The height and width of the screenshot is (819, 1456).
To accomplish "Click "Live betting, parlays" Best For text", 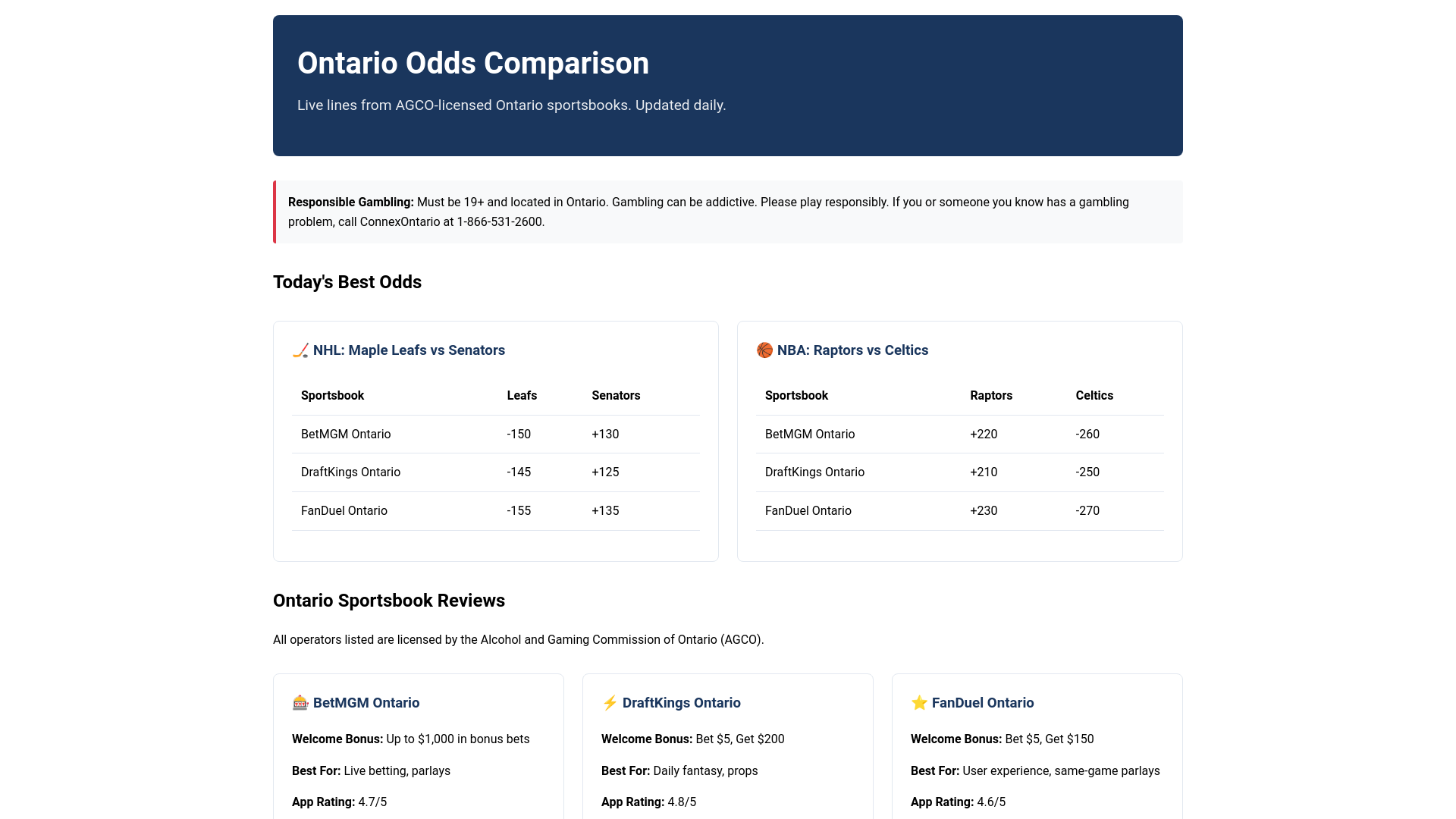I will click(x=397, y=771).
